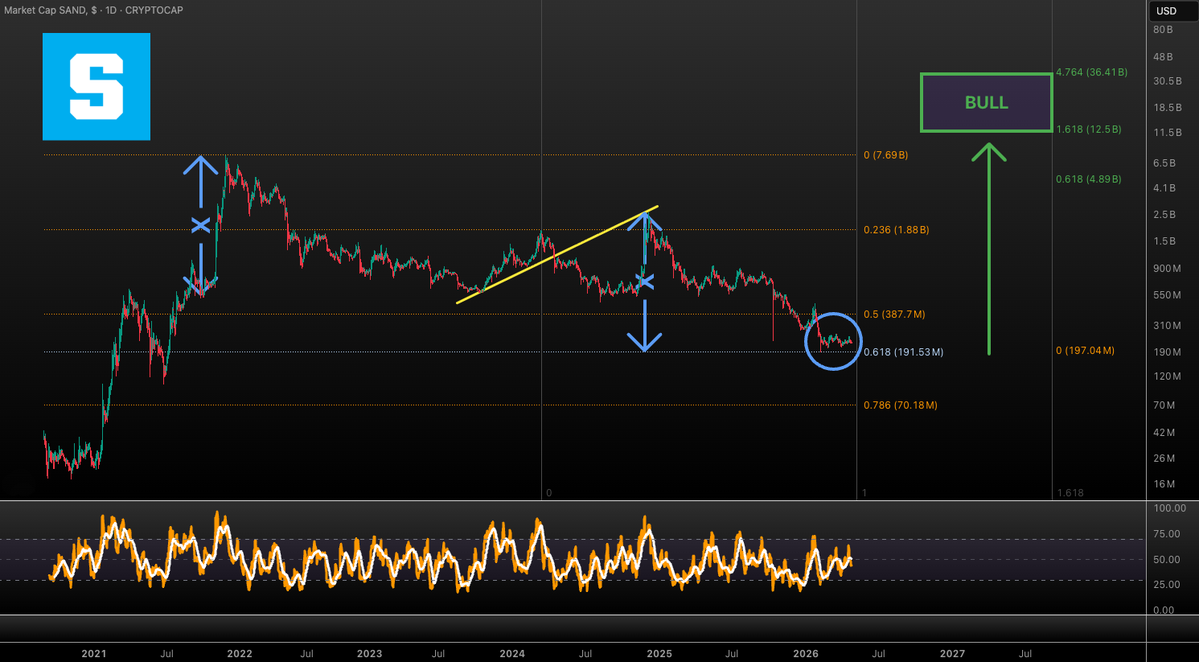Click the 2026 label on time axis
The height and width of the screenshot is (662, 1199).
coord(806,654)
